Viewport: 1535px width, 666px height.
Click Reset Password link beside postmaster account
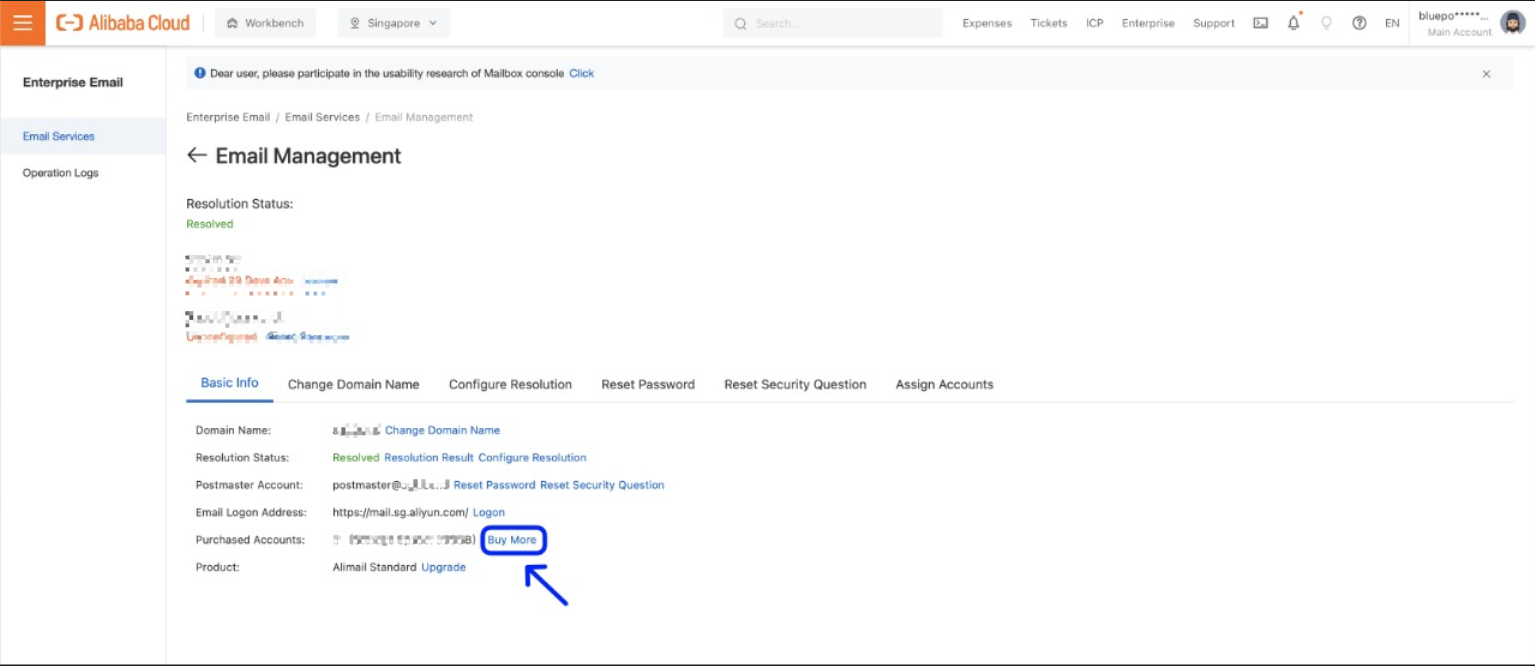tap(494, 485)
